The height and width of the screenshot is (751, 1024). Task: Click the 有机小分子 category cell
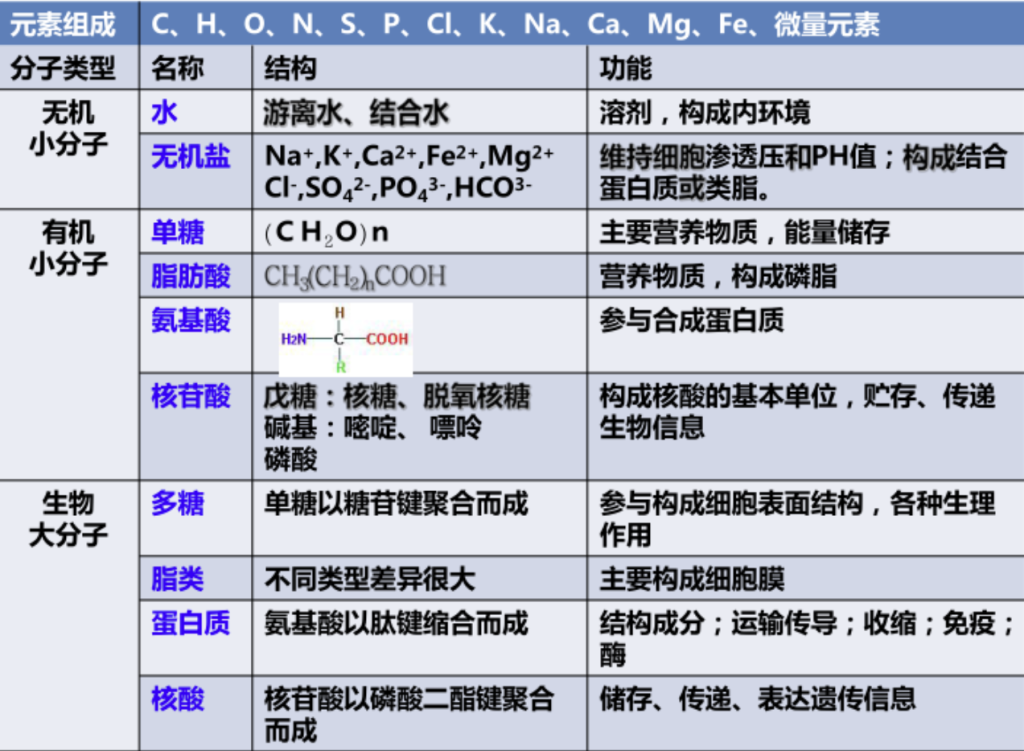click(68, 248)
